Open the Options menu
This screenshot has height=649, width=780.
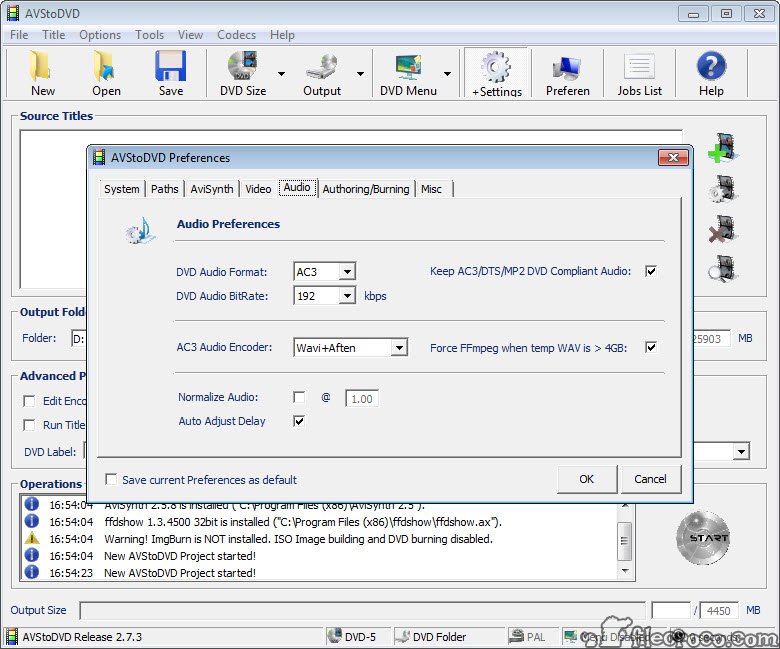pos(100,35)
